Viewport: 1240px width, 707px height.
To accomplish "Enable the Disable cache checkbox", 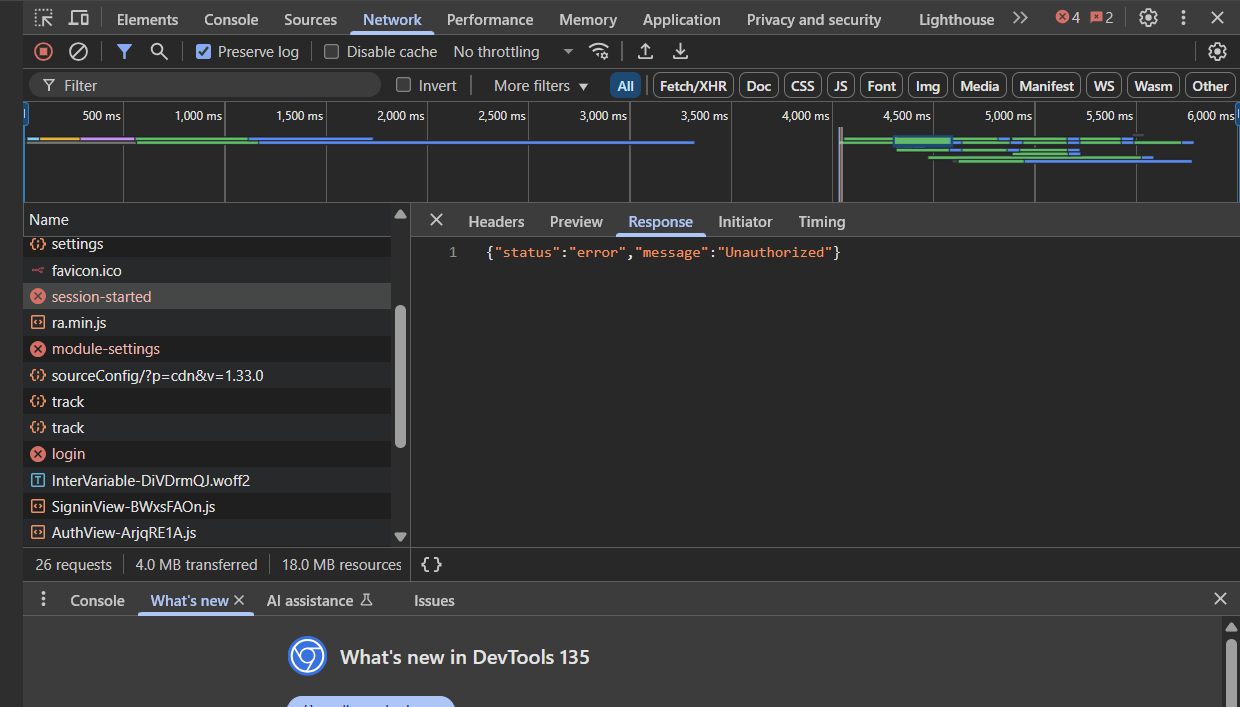I will (x=332, y=52).
